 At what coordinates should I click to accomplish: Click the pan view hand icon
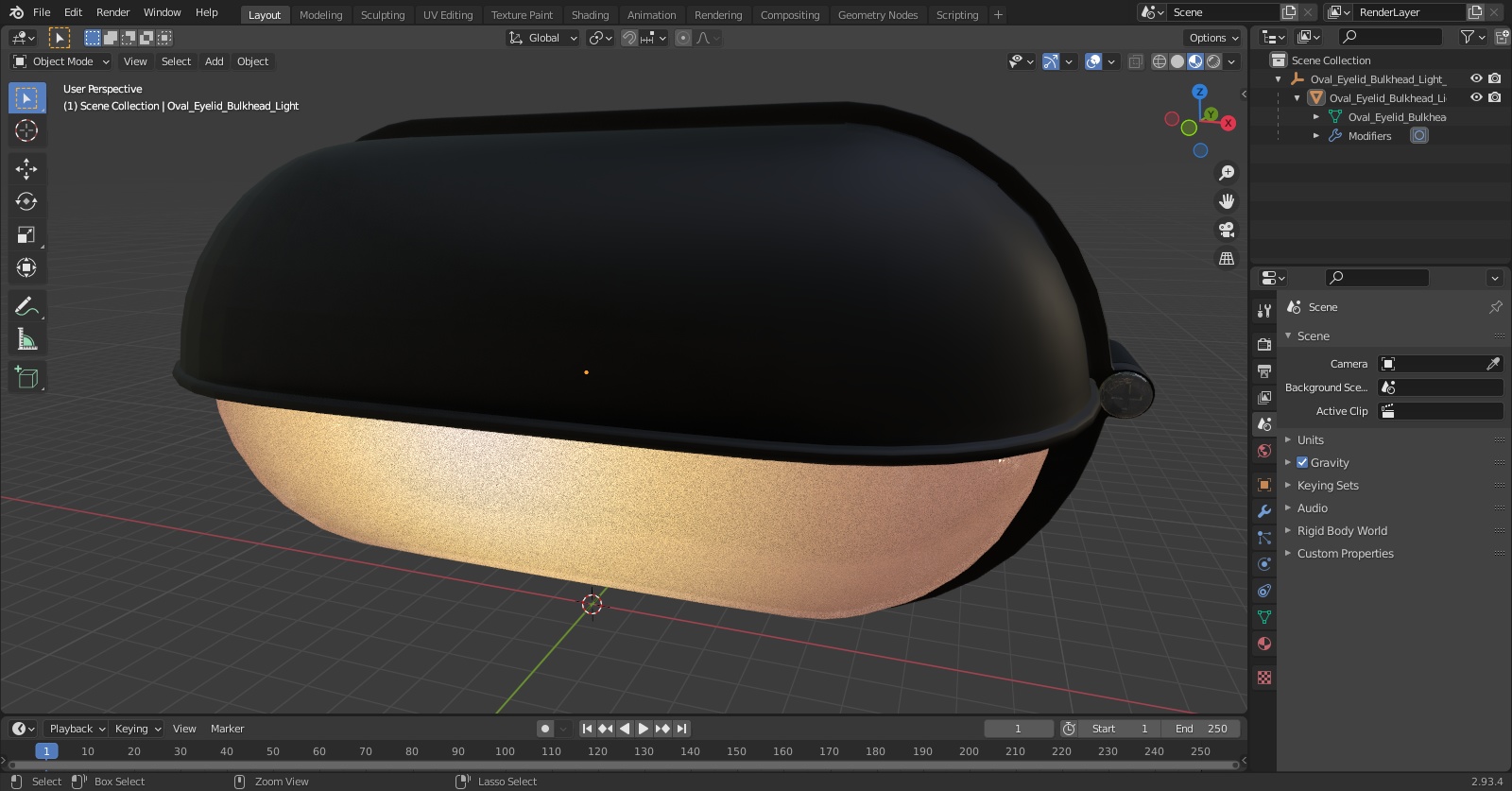(x=1227, y=201)
